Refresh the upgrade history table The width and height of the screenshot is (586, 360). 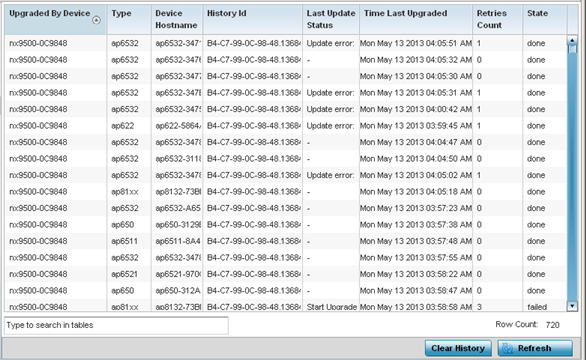pos(535,348)
